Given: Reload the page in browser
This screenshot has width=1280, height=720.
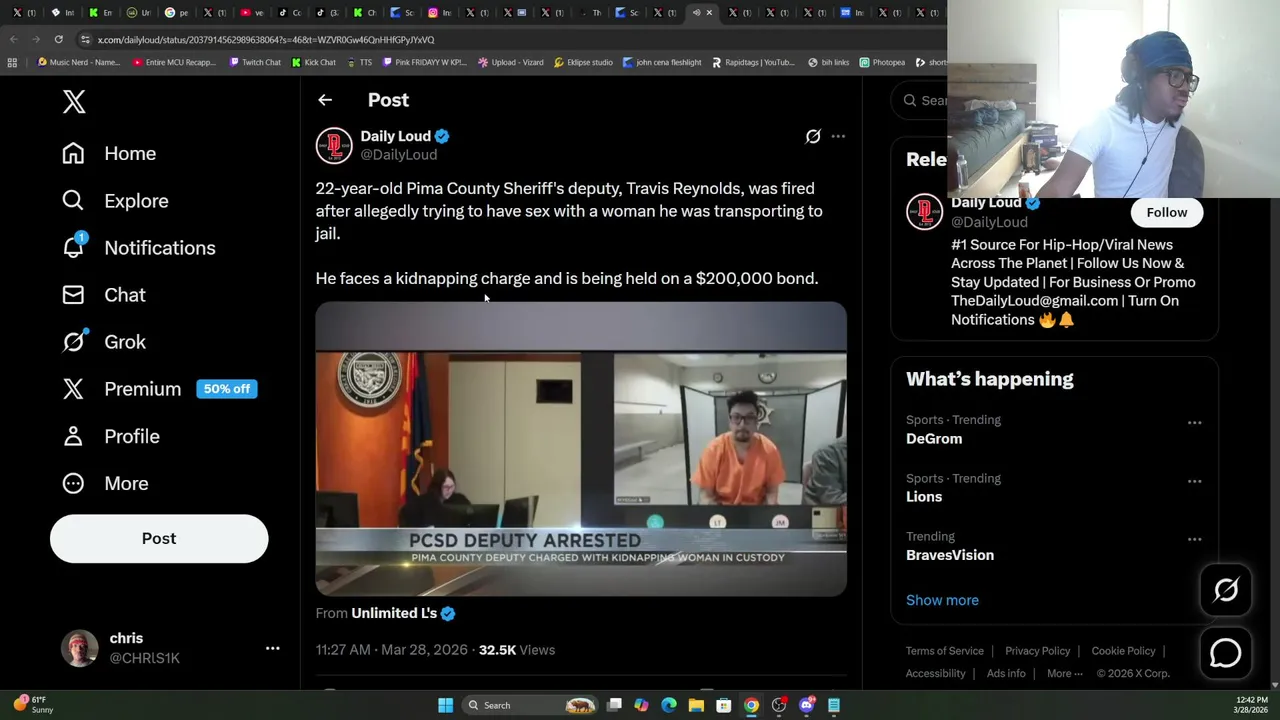Looking at the screenshot, I should (58, 39).
